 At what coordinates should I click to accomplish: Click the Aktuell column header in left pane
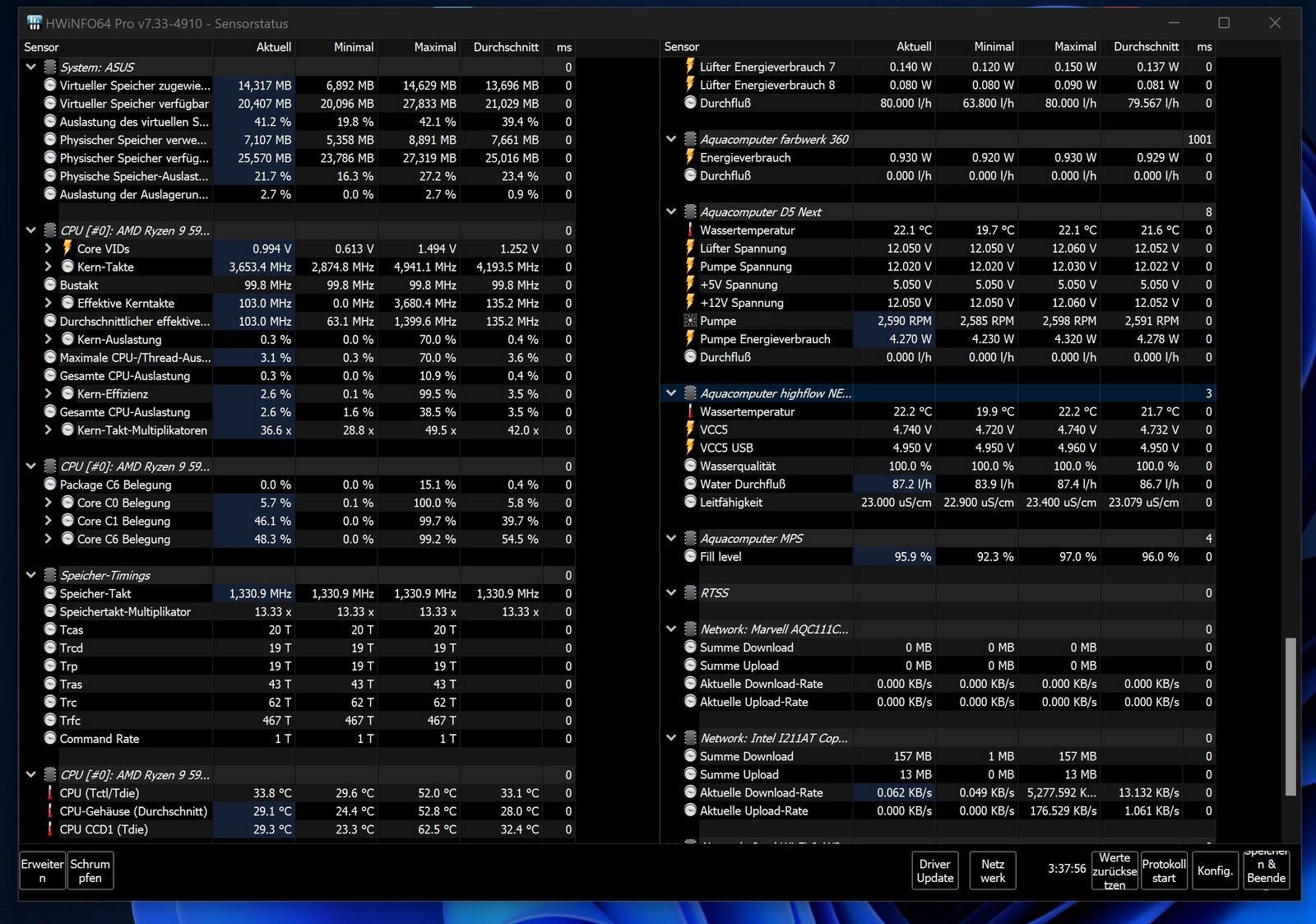click(x=254, y=47)
